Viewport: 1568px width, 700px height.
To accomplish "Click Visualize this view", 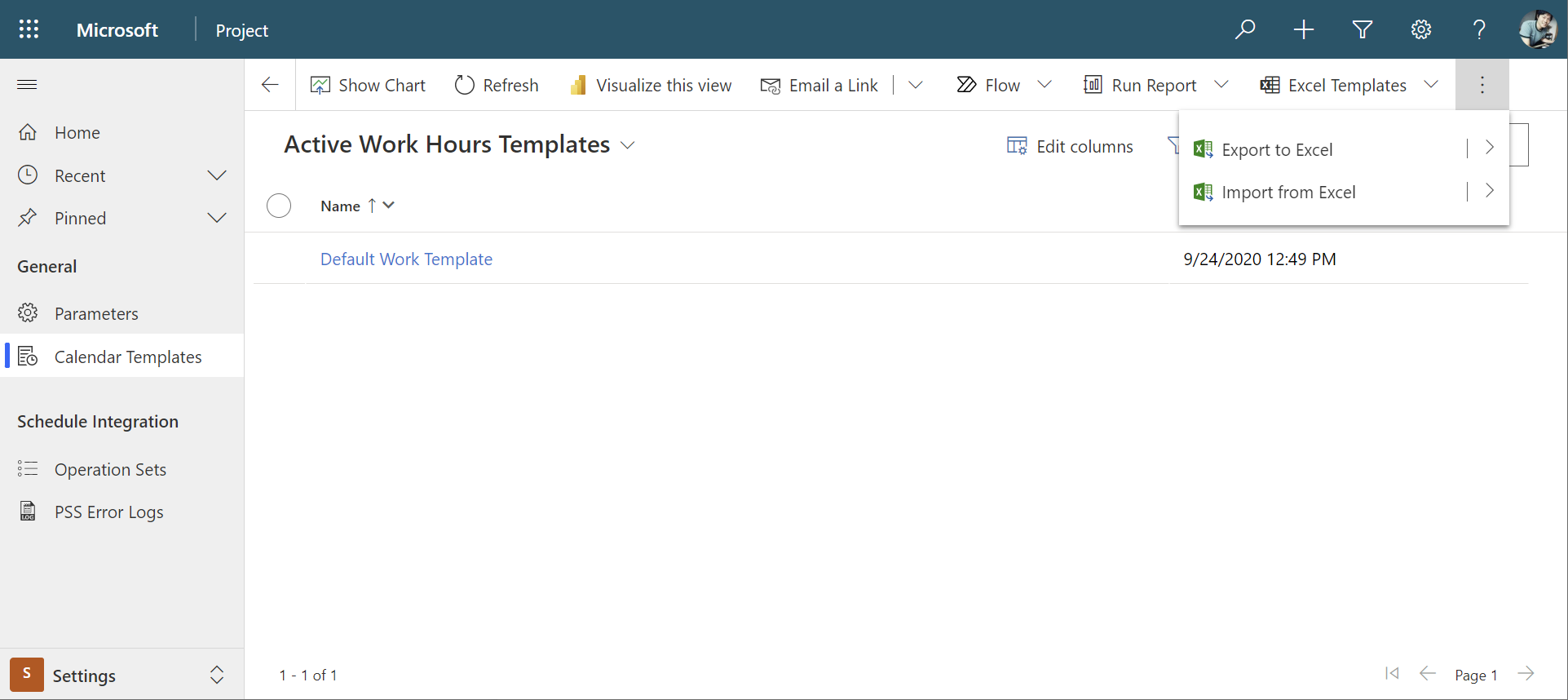I will (x=651, y=85).
